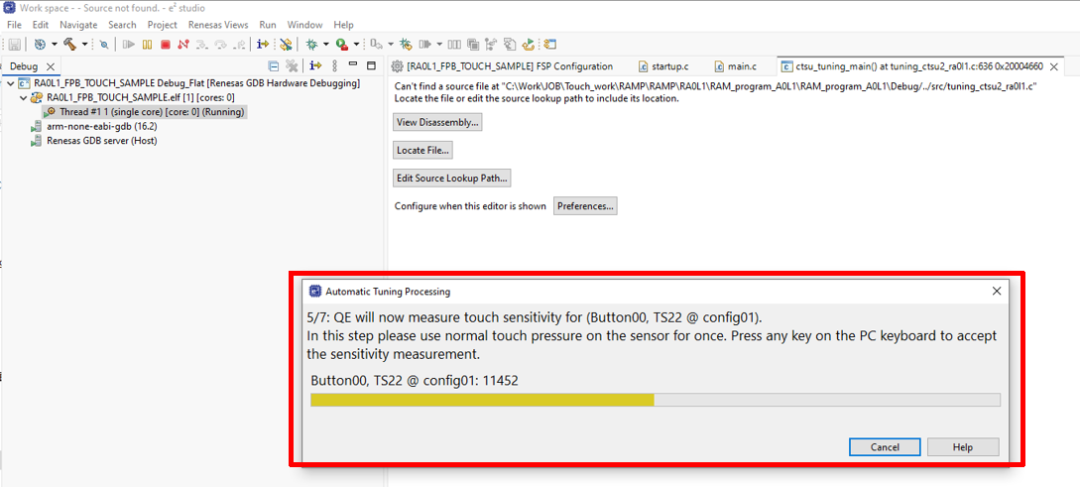This screenshot has height=487, width=1080.
Task: Open the Debug launch dropdown arrow
Action: tap(326, 44)
